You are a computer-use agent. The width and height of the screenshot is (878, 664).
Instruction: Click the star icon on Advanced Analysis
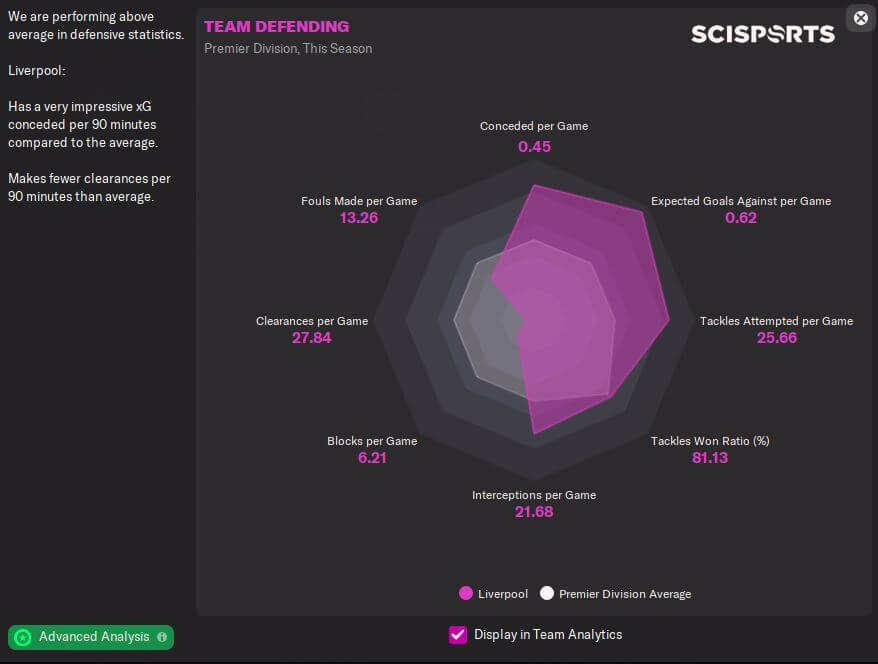[23, 637]
